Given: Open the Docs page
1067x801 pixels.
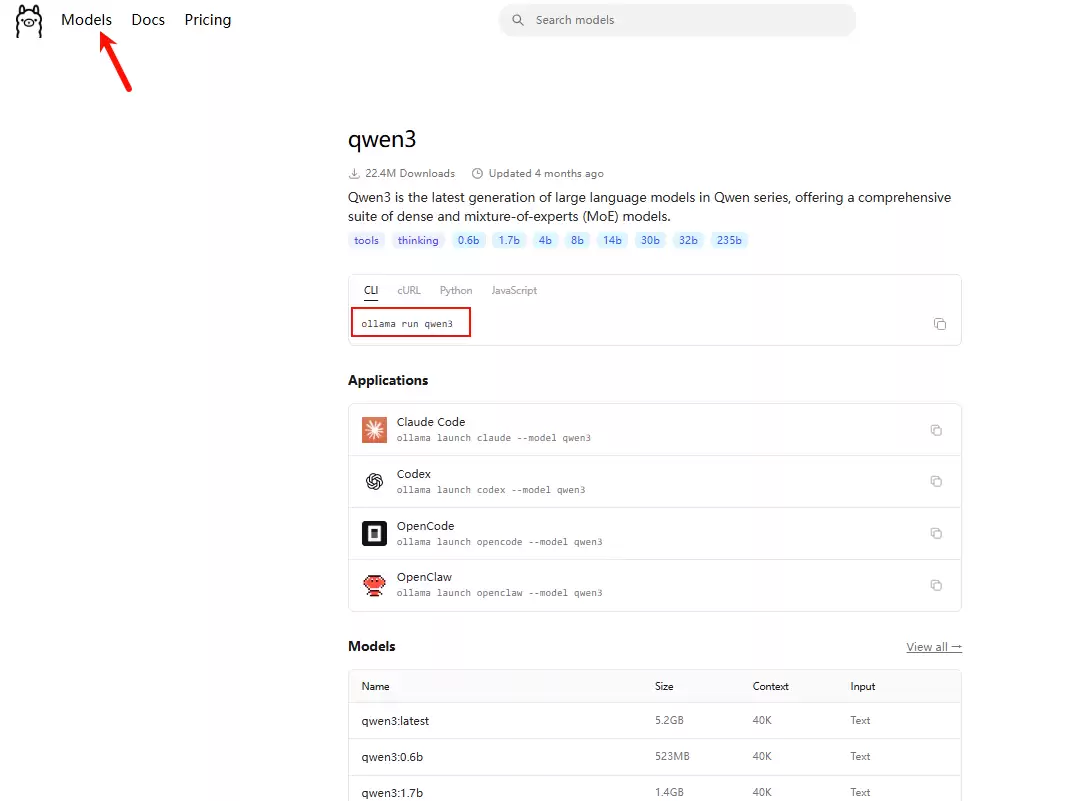Looking at the screenshot, I should pos(148,20).
